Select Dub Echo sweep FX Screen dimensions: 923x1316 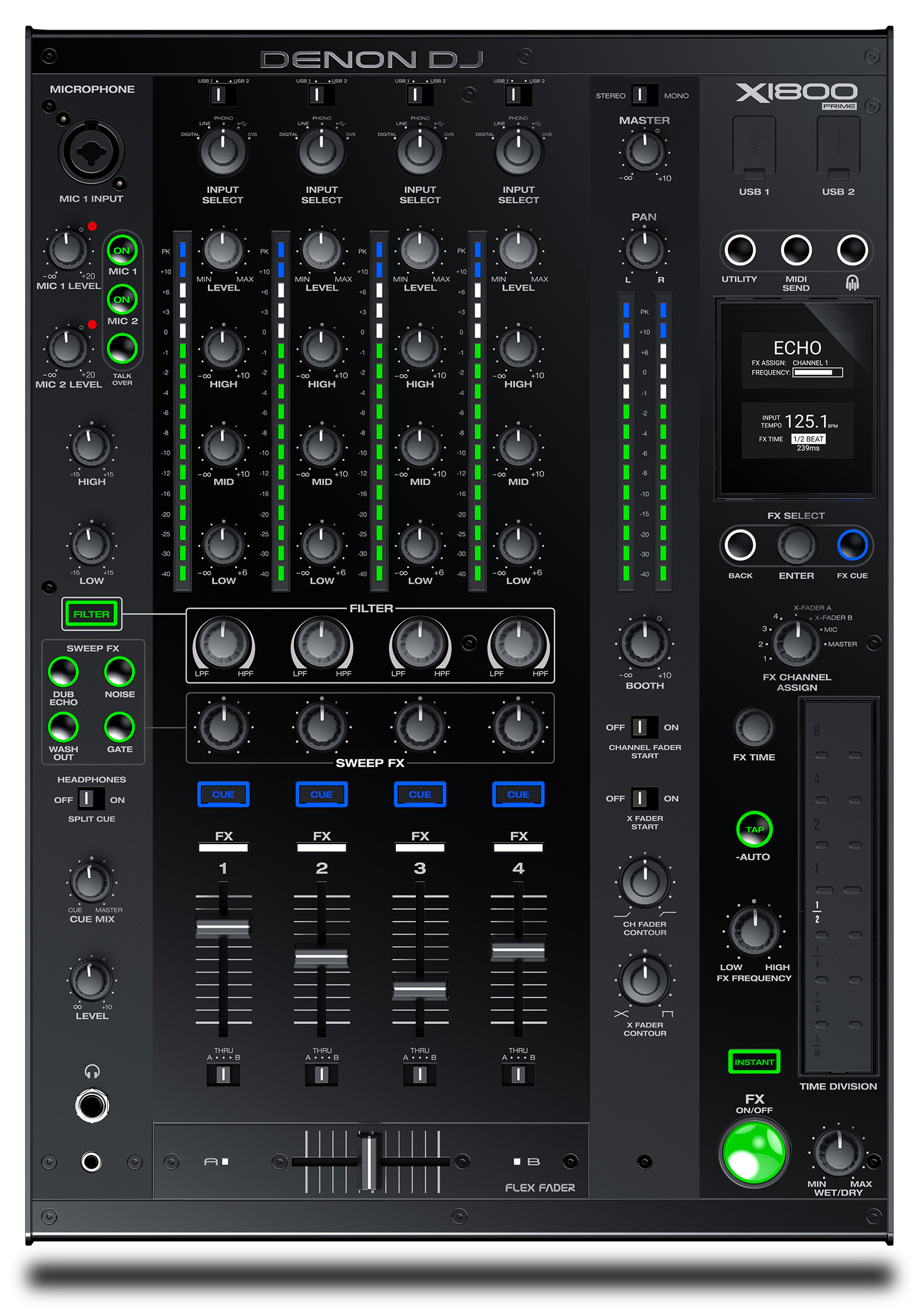[x=63, y=671]
